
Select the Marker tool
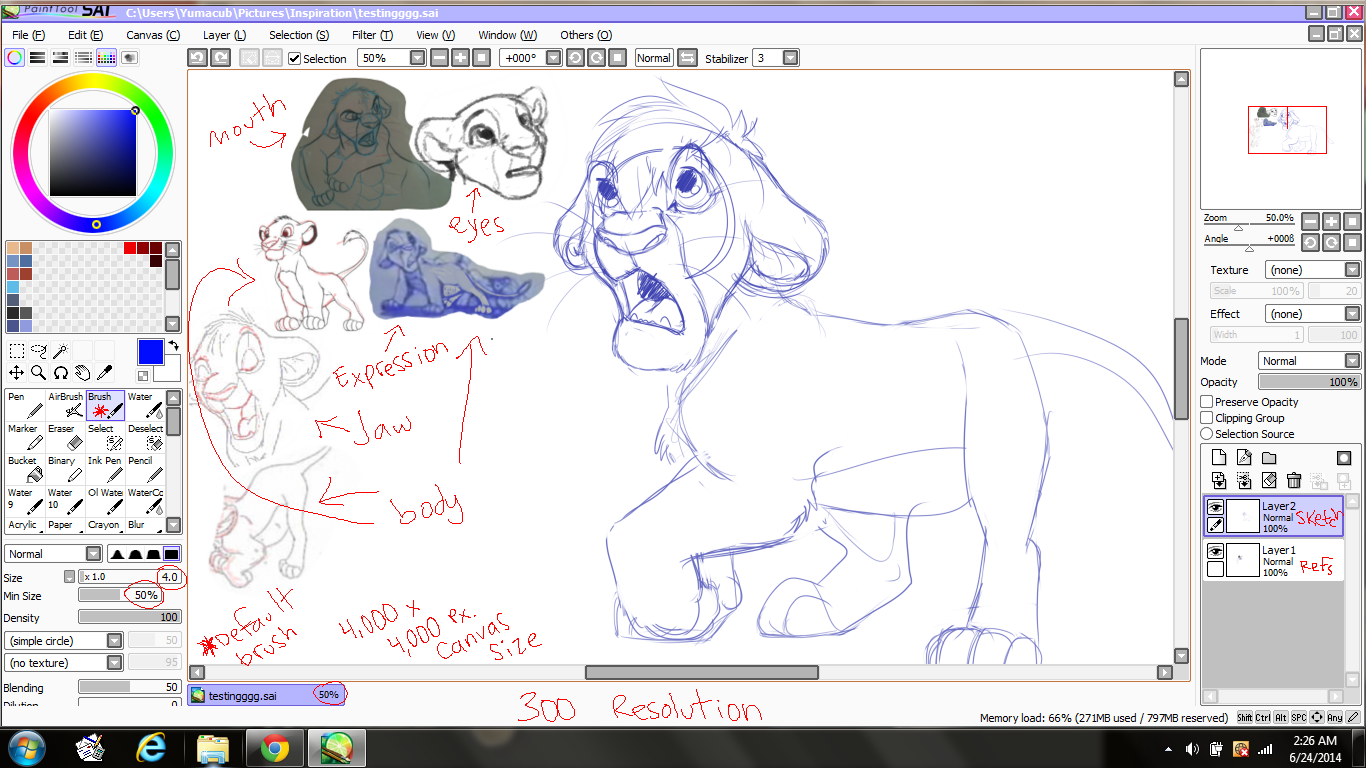[x=25, y=437]
